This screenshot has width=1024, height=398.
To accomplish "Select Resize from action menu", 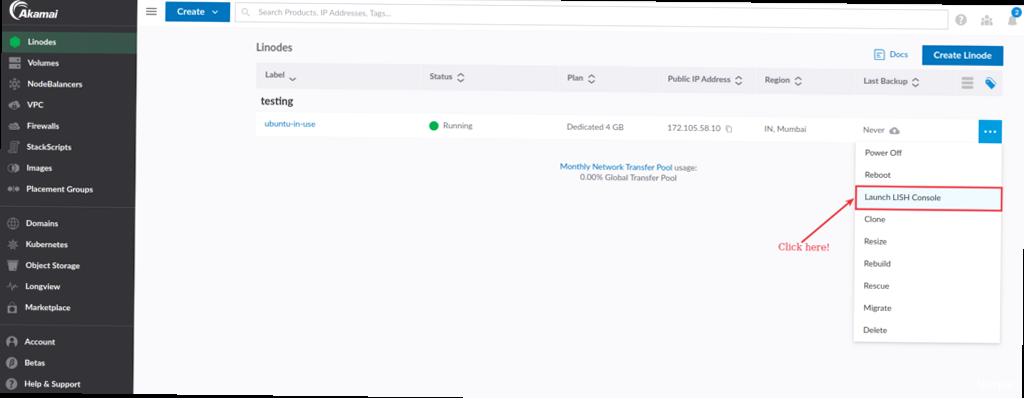I will 927,242.
